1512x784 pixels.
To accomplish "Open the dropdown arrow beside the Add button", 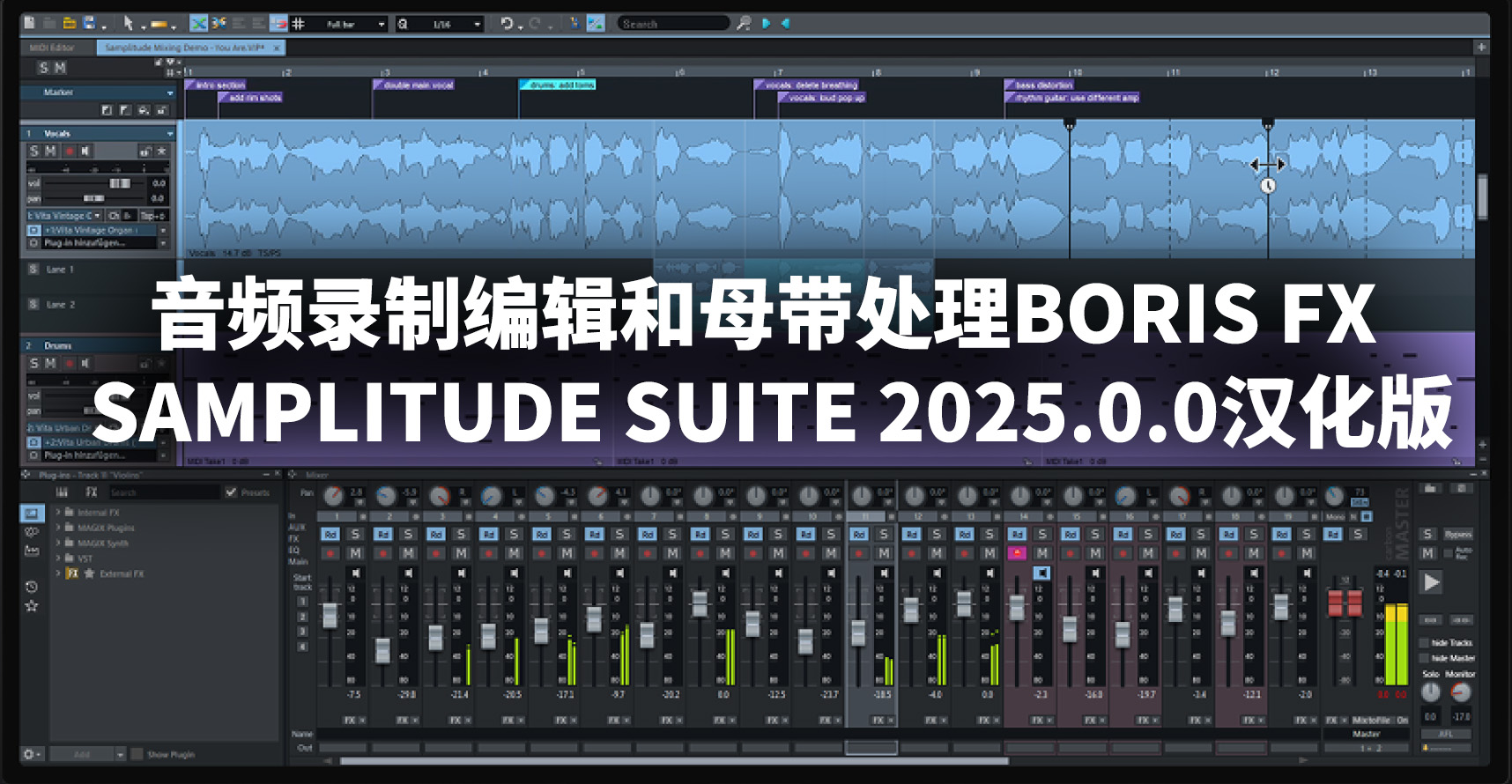I will click(120, 754).
